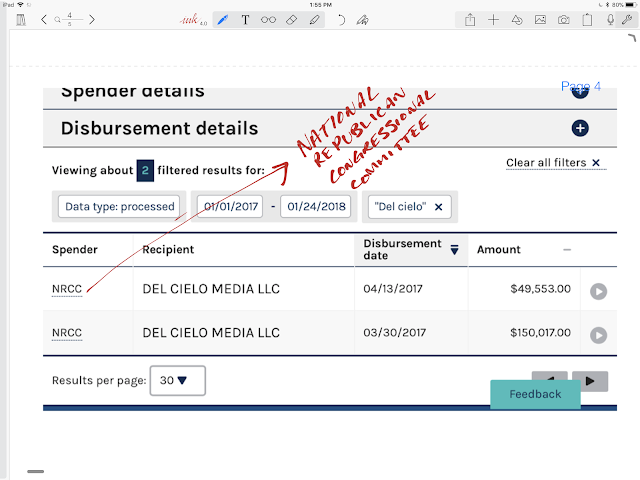Open the camera capture tool
The height and width of the screenshot is (480, 640).
(564, 20)
